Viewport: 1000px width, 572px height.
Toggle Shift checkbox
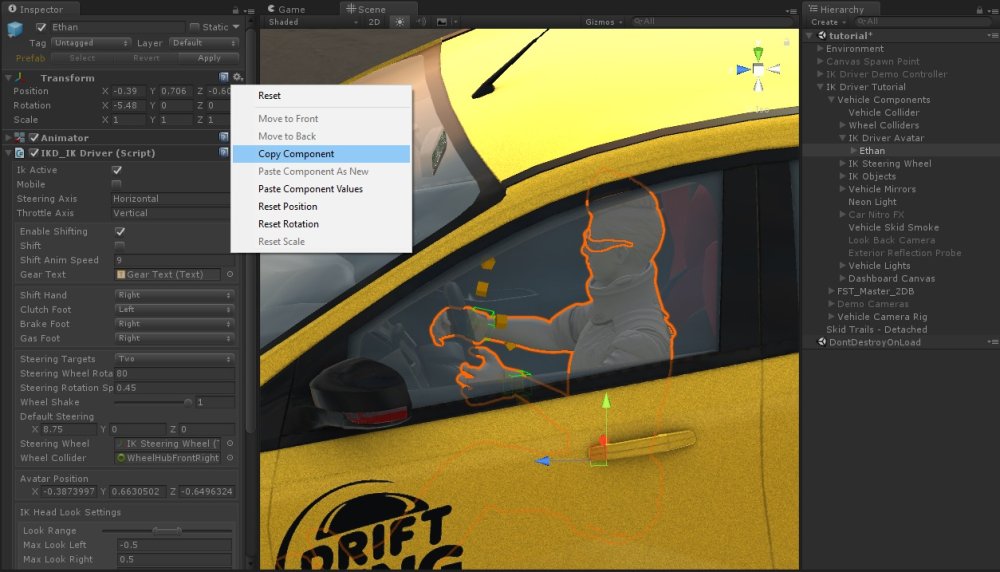(x=120, y=246)
